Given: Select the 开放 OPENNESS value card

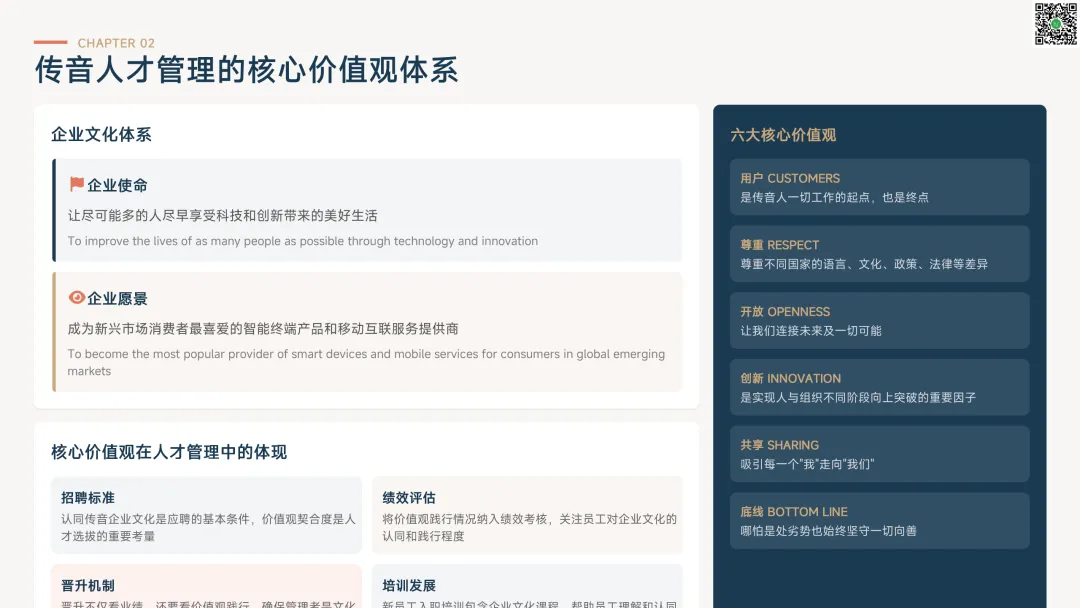Looking at the screenshot, I should tap(880, 321).
